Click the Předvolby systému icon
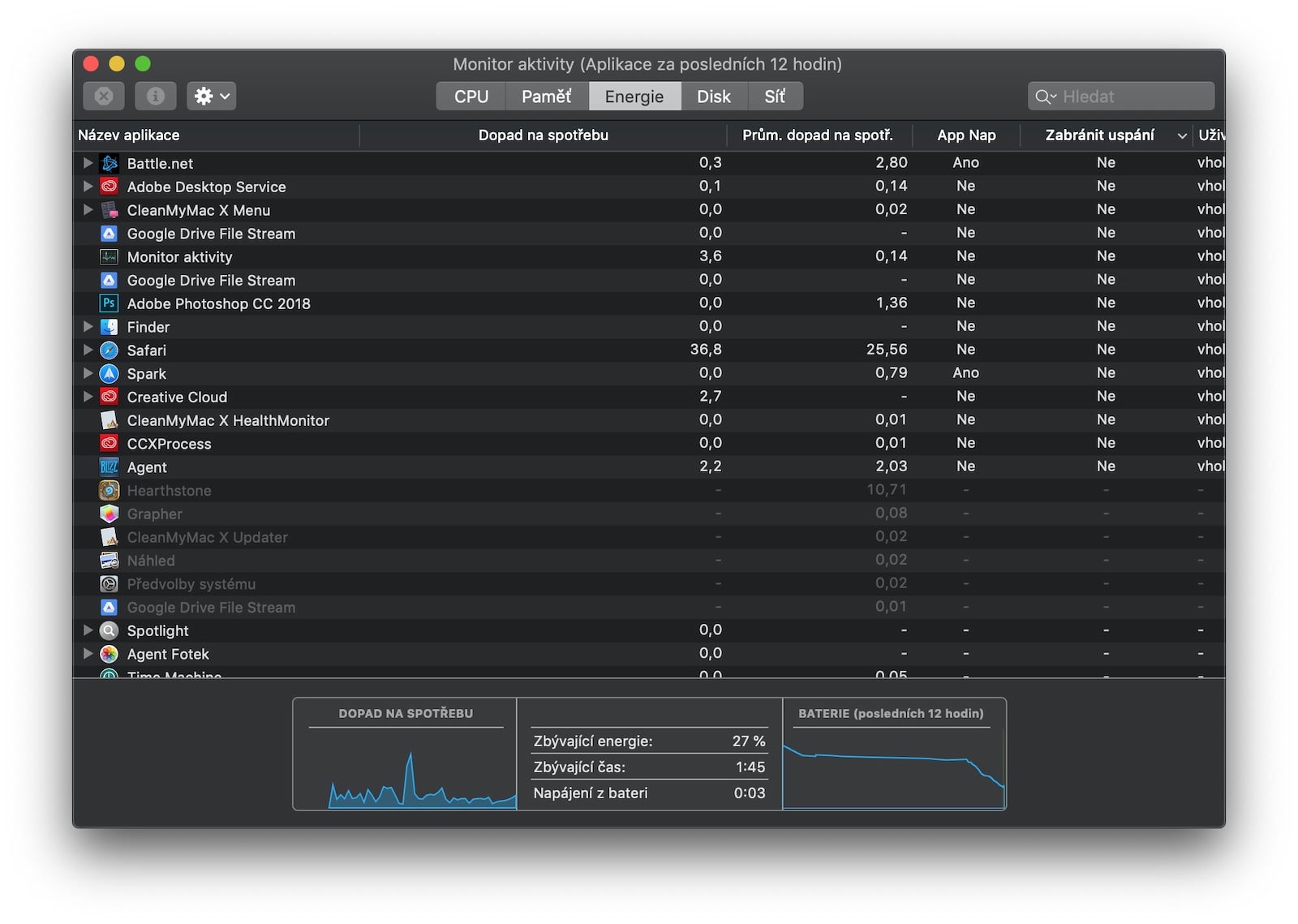 (x=109, y=584)
